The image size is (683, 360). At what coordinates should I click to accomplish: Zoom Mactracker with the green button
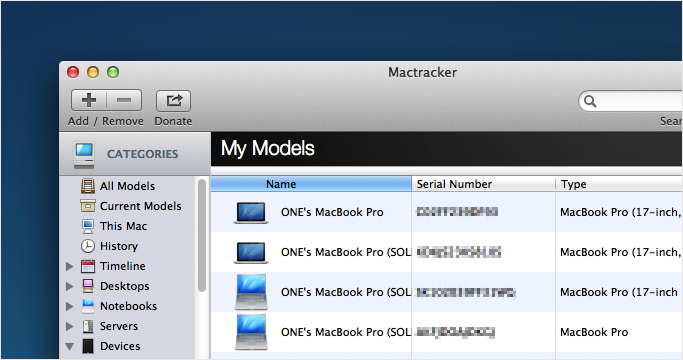tap(113, 72)
